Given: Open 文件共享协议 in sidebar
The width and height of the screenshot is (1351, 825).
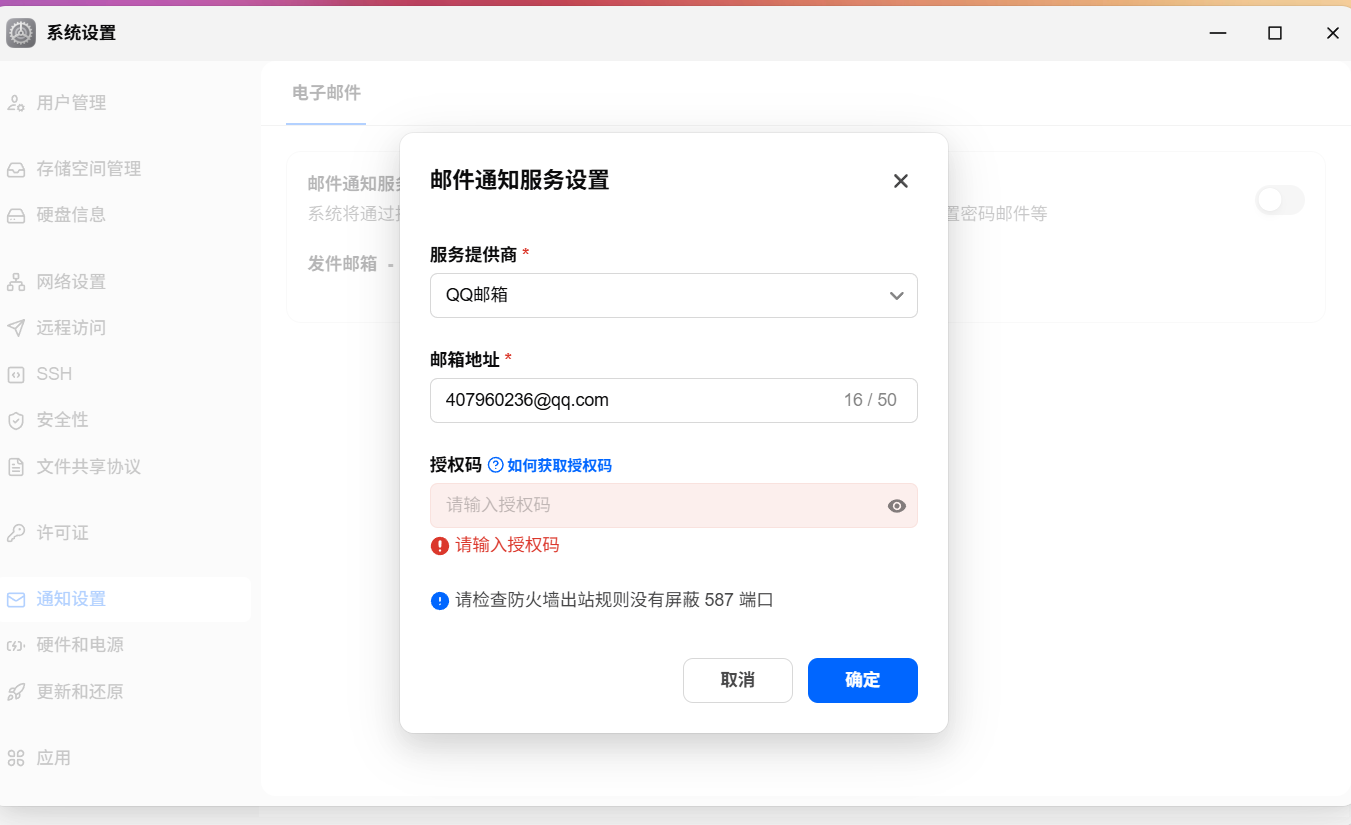Looking at the screenshot, I should 126,467.
